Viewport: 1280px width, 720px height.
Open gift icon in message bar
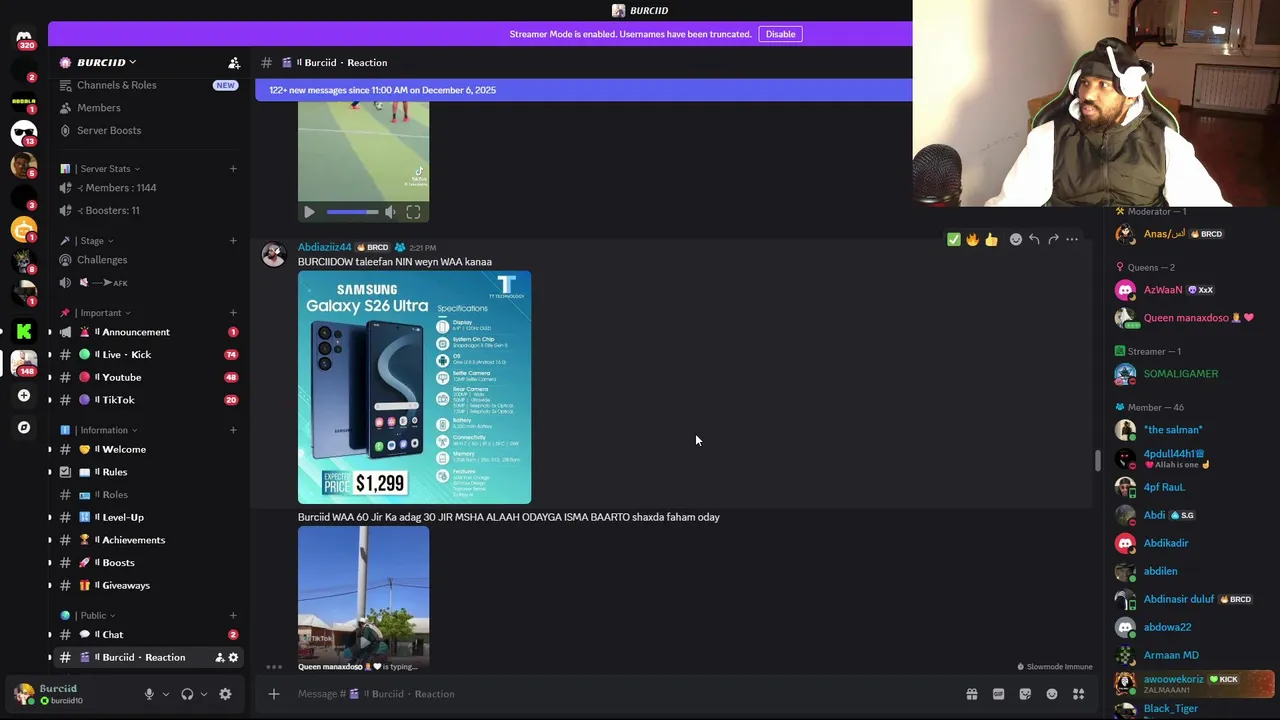pyautogui.click(x=971, y=694)
